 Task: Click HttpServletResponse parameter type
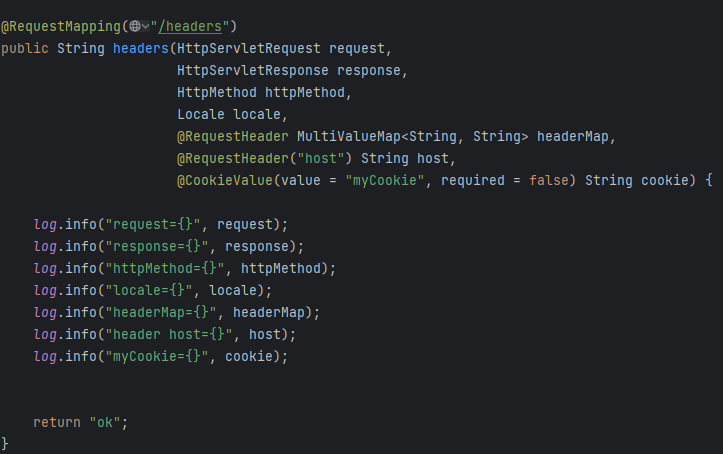[x=253, y=71]
